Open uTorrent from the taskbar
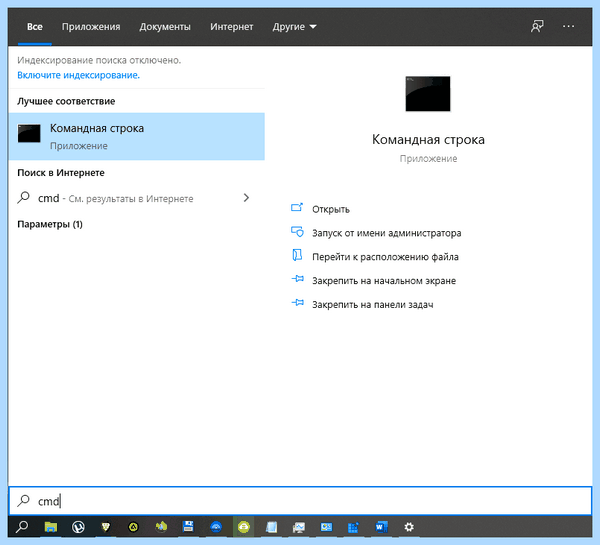Screen dimensions: 600x545 (78, 527)
